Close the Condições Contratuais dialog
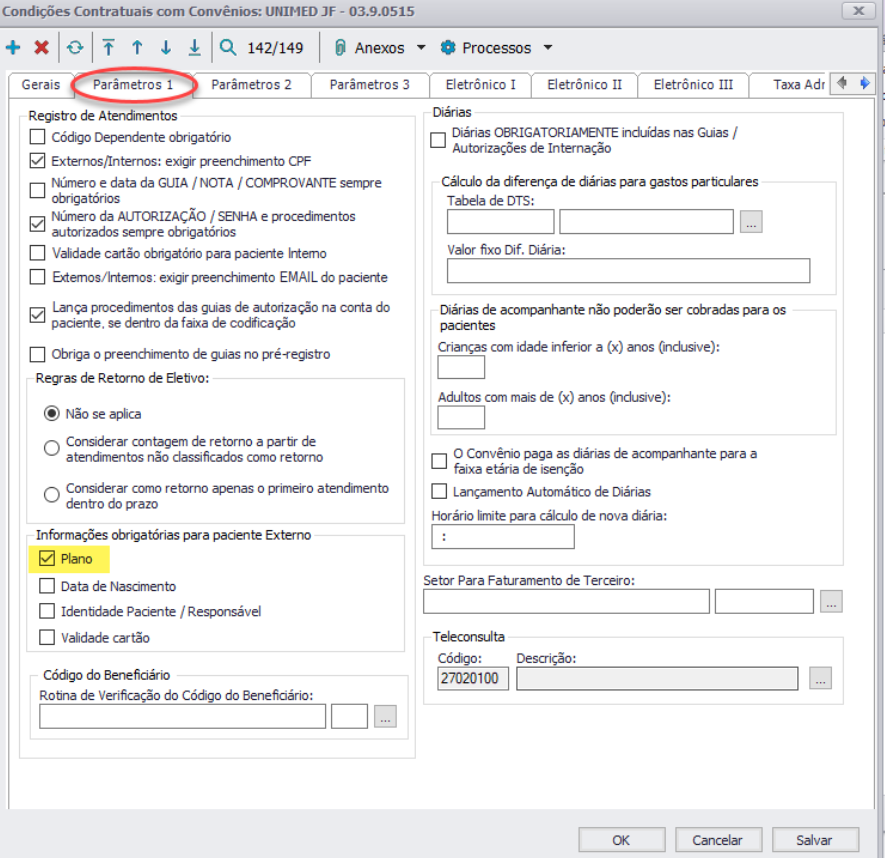 point(858,11)
